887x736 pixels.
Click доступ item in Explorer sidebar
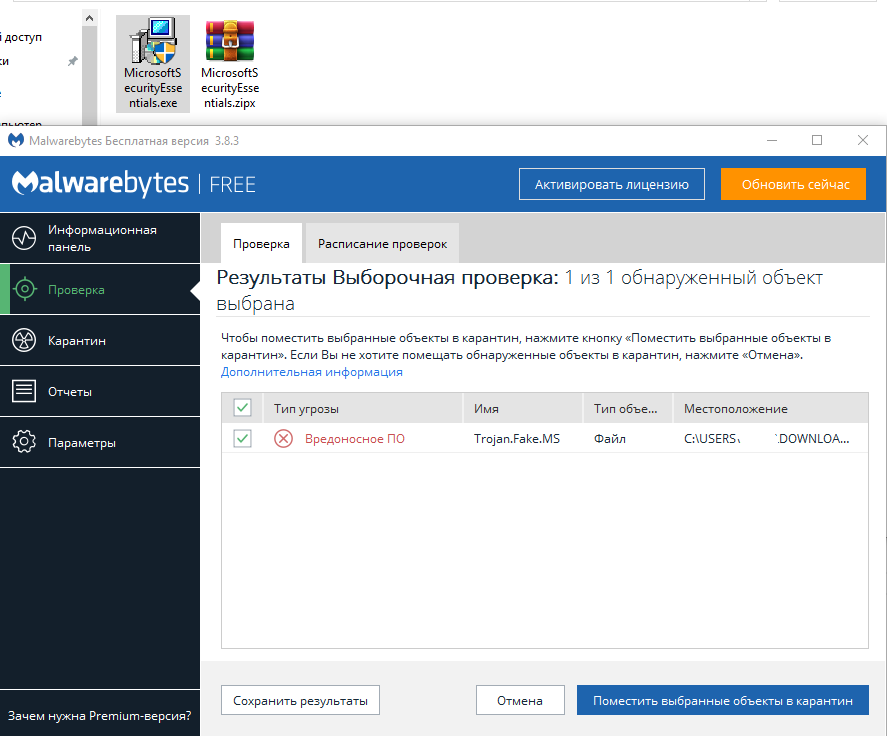[x=23, y=37]
